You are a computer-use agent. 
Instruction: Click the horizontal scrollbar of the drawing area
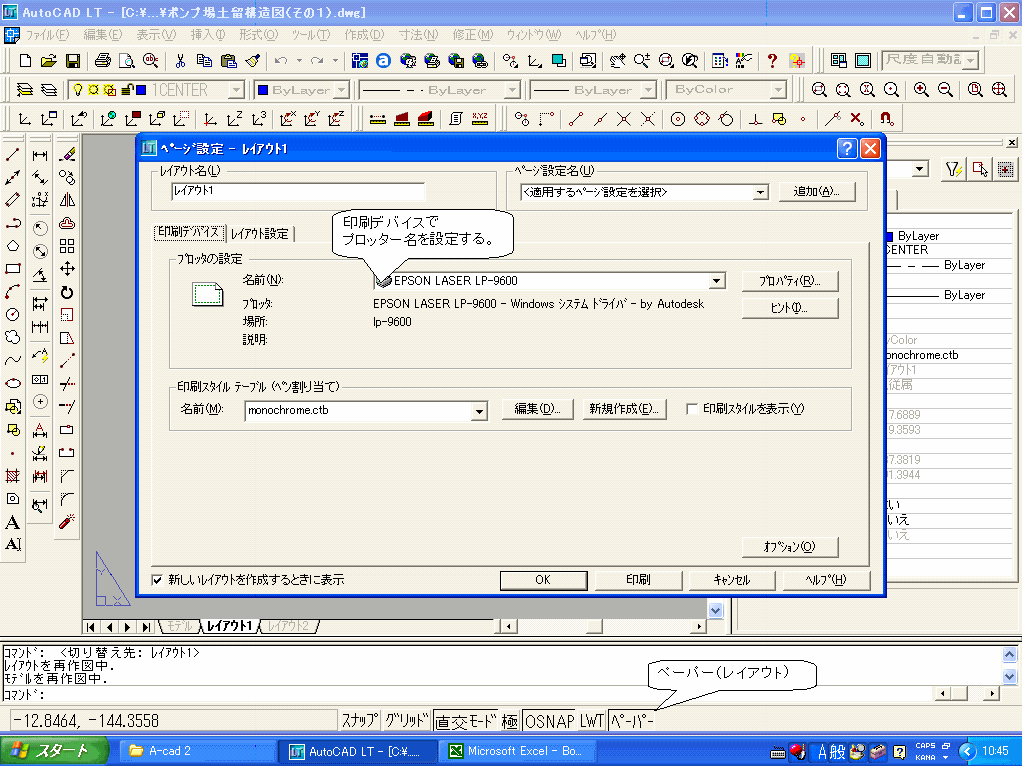click(x=603, y=626)
